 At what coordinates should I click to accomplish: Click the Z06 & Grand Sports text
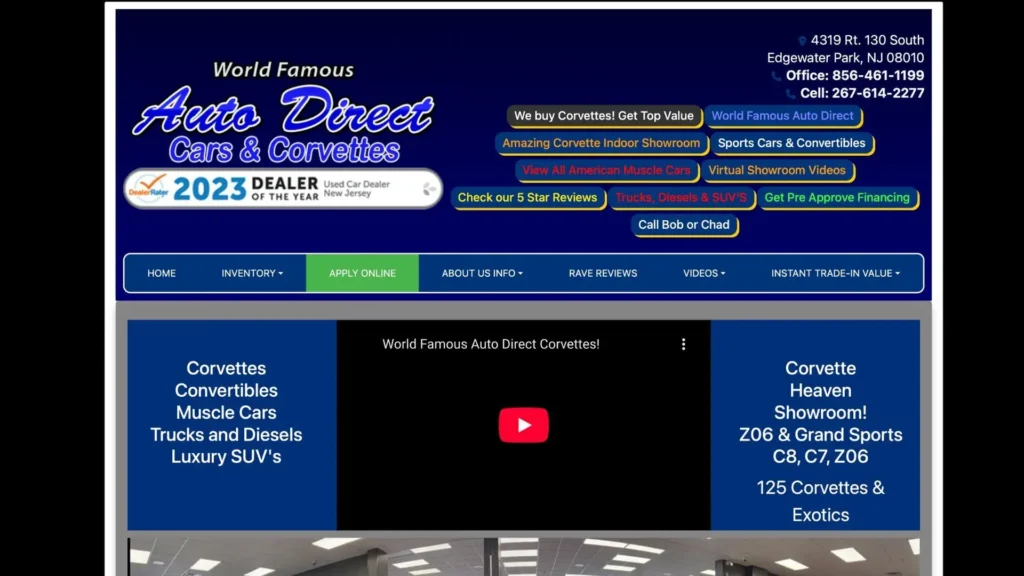pos(821,435)
